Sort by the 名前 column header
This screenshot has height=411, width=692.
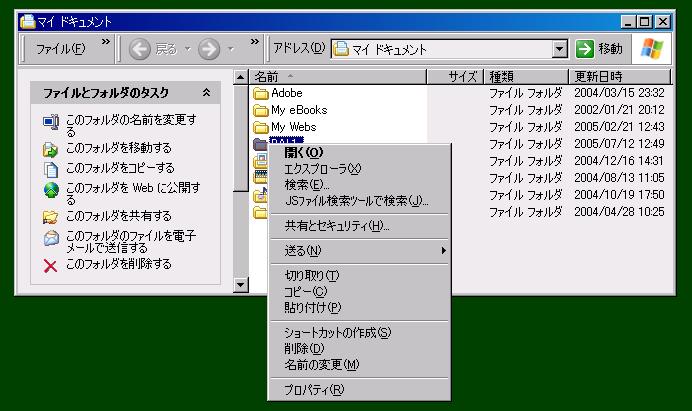338,77
